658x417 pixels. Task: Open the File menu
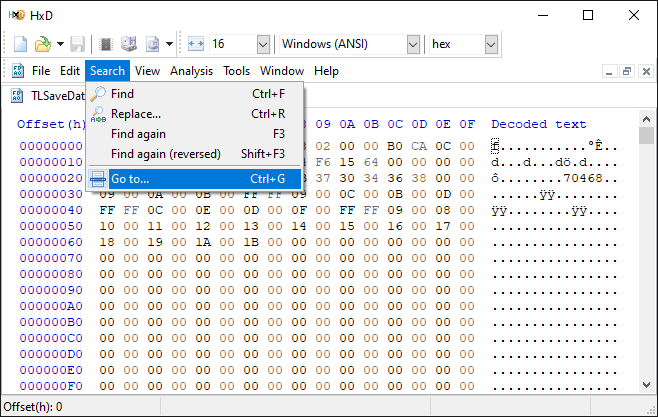pyautogui.click(x=41, y=71)
